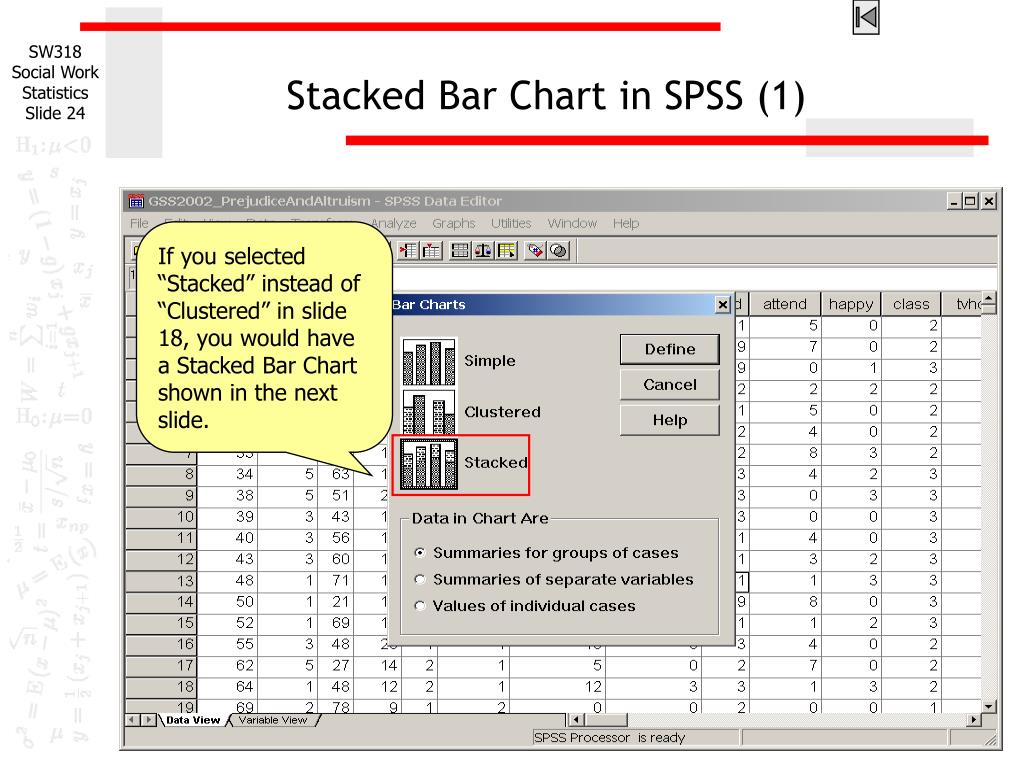Viewport: 1024px width, 768px height.
Task: Open the Help menu in menu bar
Action: tap(626, 223)
